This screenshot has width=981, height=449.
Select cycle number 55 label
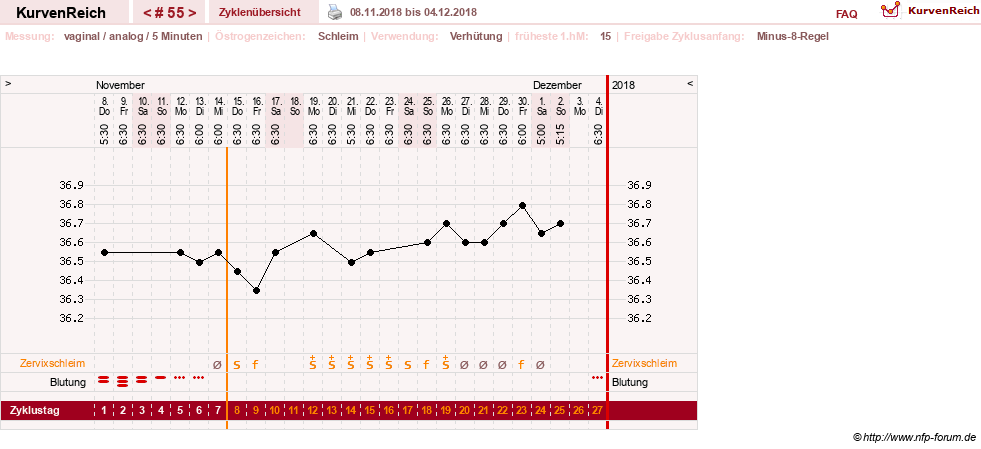pos(170,13)
